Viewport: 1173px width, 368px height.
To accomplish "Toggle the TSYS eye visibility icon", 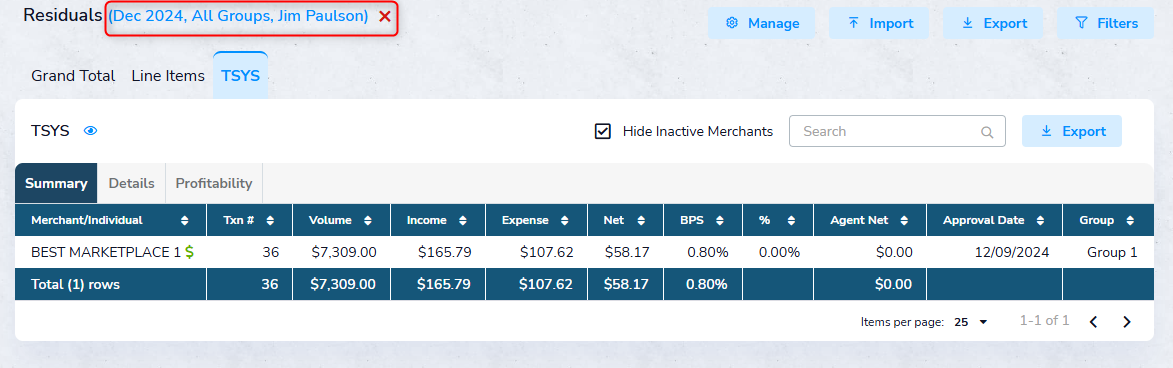I will (91, 131).
